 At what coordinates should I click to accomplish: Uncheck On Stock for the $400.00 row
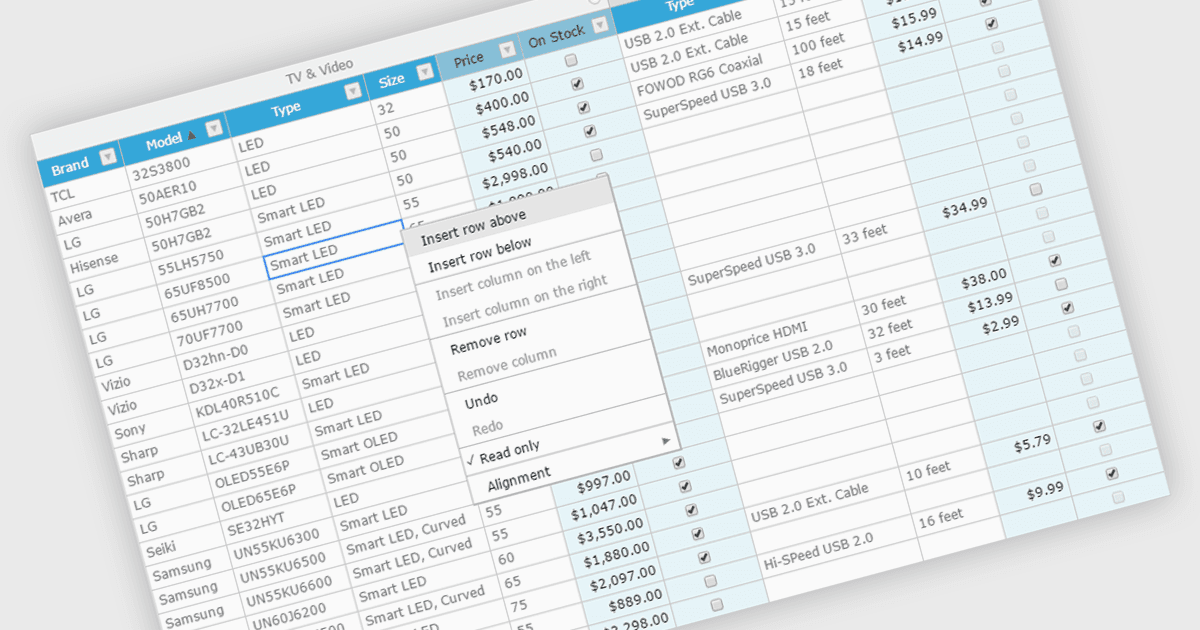577,85
